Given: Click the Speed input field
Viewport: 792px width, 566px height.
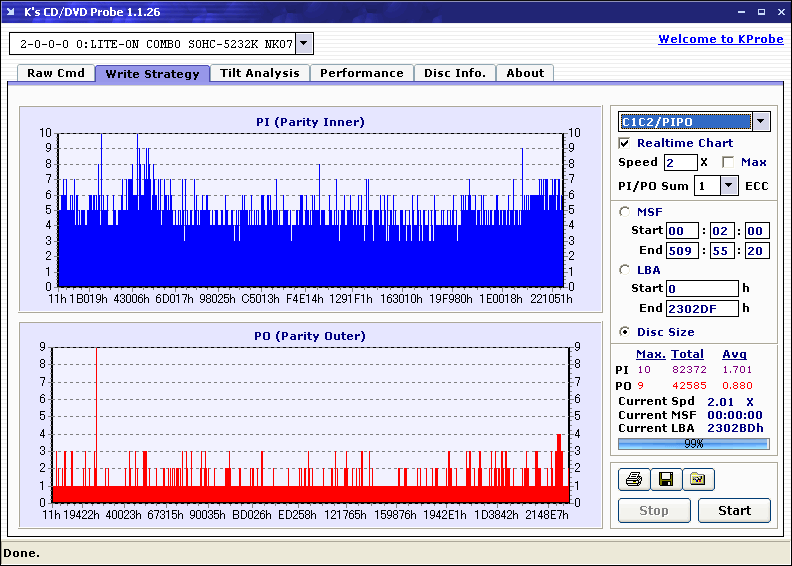Looking at the screenshot, I should tap(680, 162).
